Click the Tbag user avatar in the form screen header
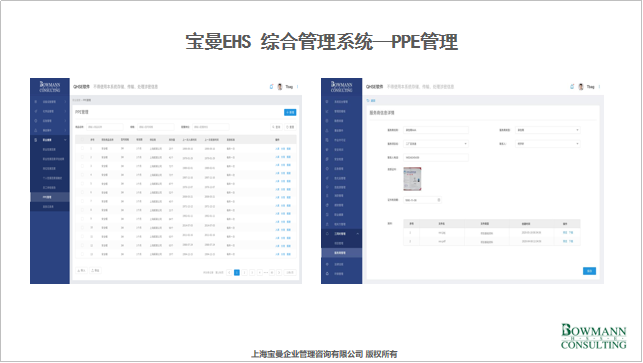The height and width of the screenshot is (363, 643). coord(581,87)
